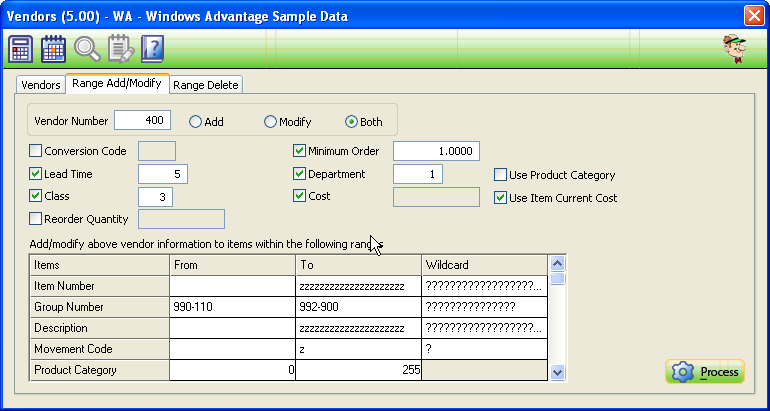Open the calendar toolbar icon
770x411 pixels.
click(54, 49)
